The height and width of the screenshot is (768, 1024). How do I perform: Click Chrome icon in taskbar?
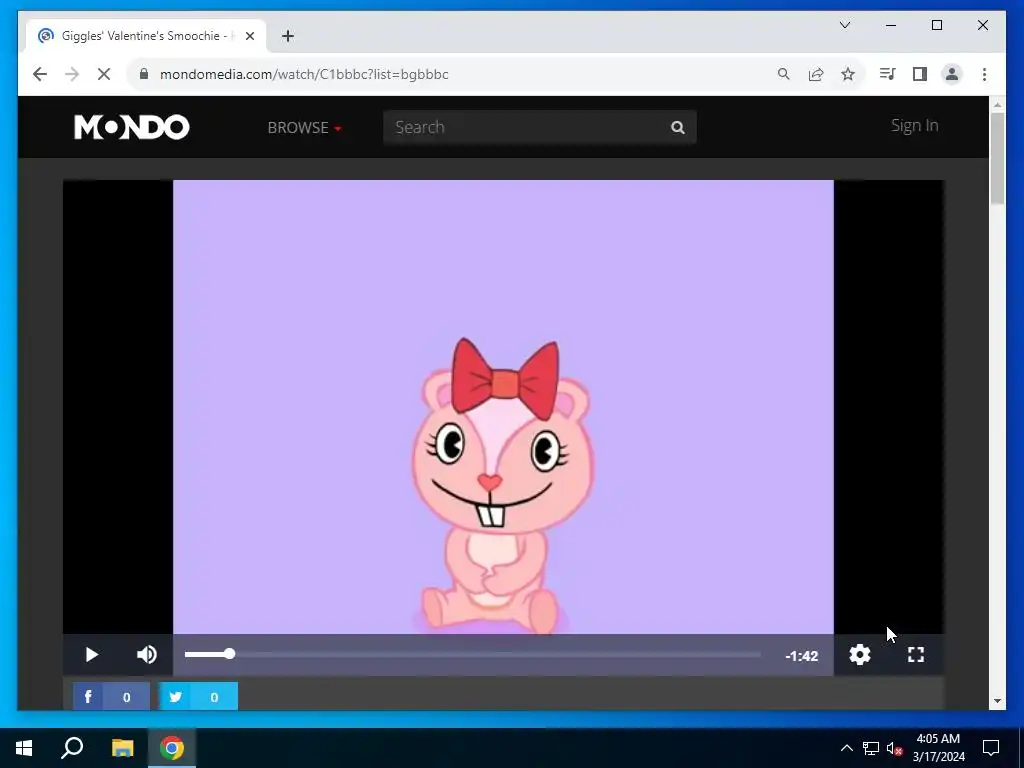[172, 748]
